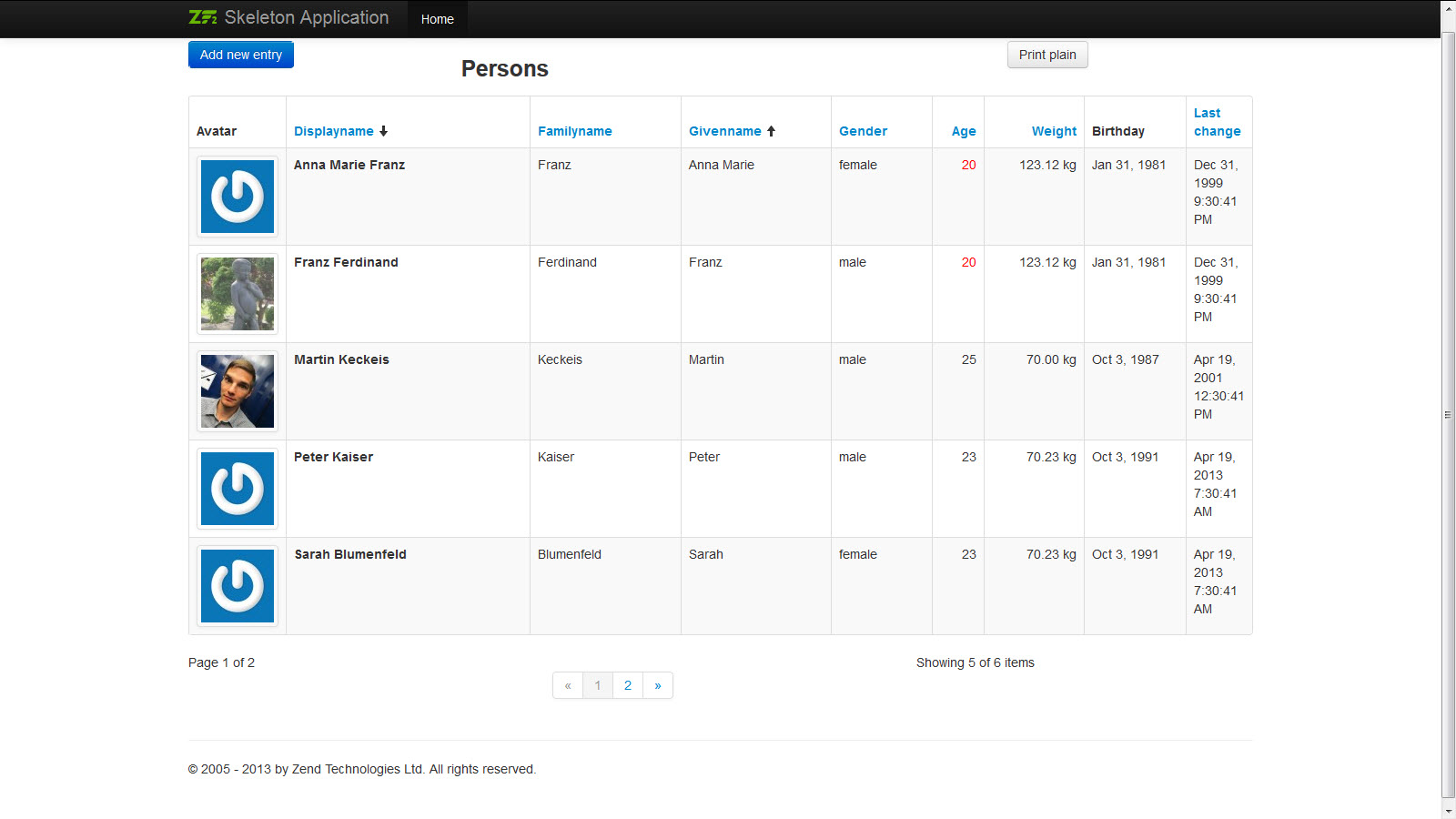Click the displayname Sarah Blumenfeld

pyautogui.click(x=350, y=554)
